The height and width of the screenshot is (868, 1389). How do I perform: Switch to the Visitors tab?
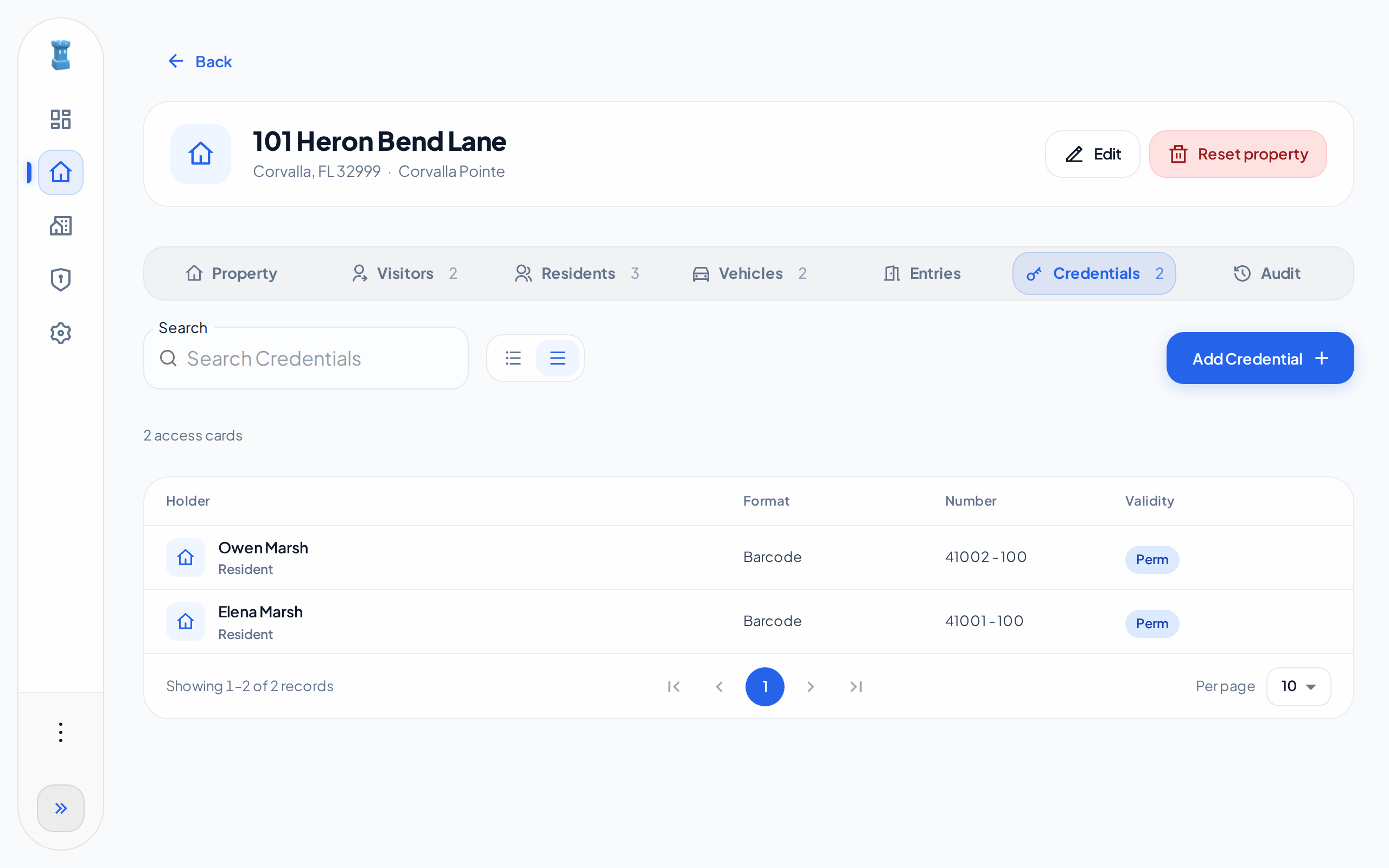point(405,273)
